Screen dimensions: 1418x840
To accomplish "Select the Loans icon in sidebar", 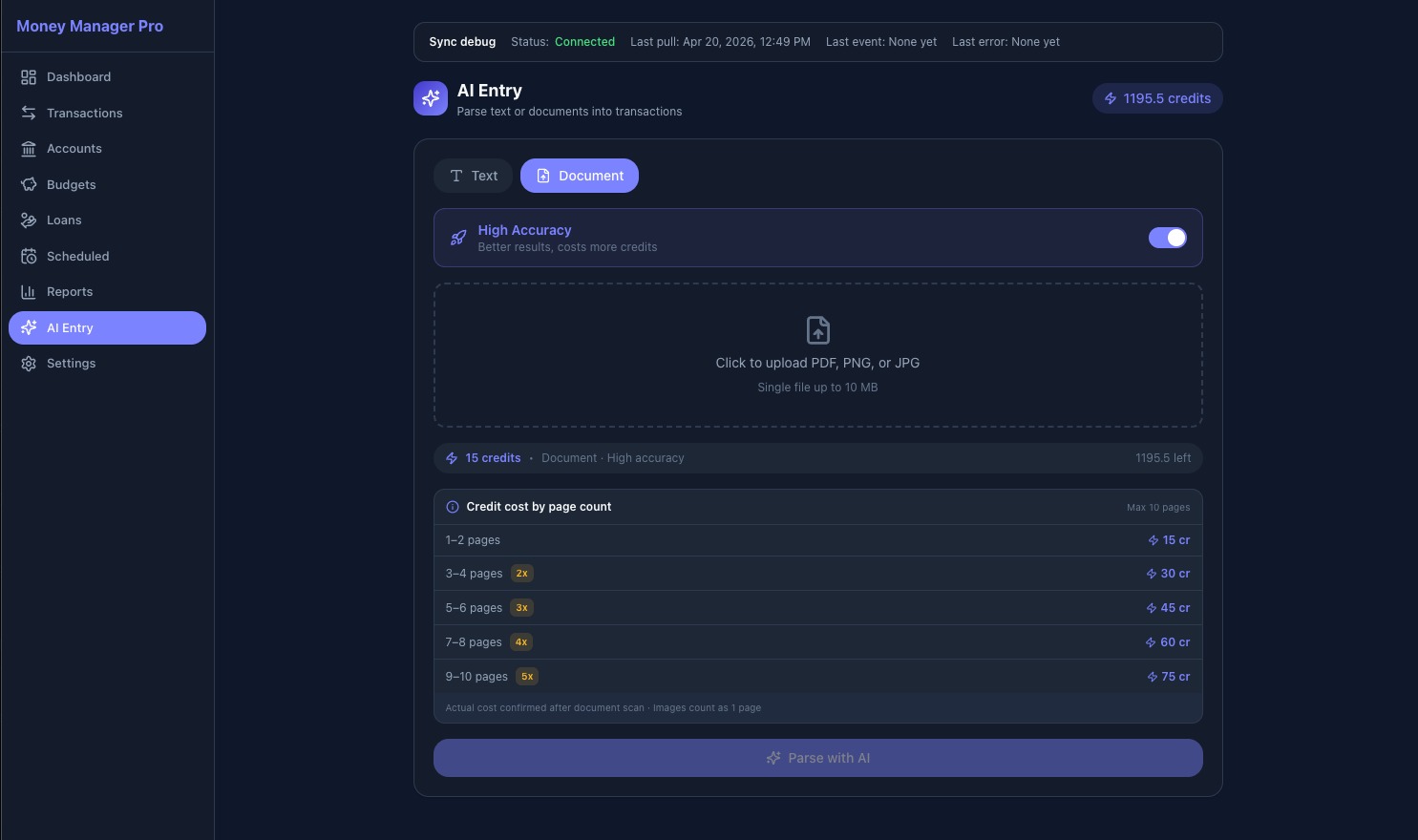I will click(29, 220).
